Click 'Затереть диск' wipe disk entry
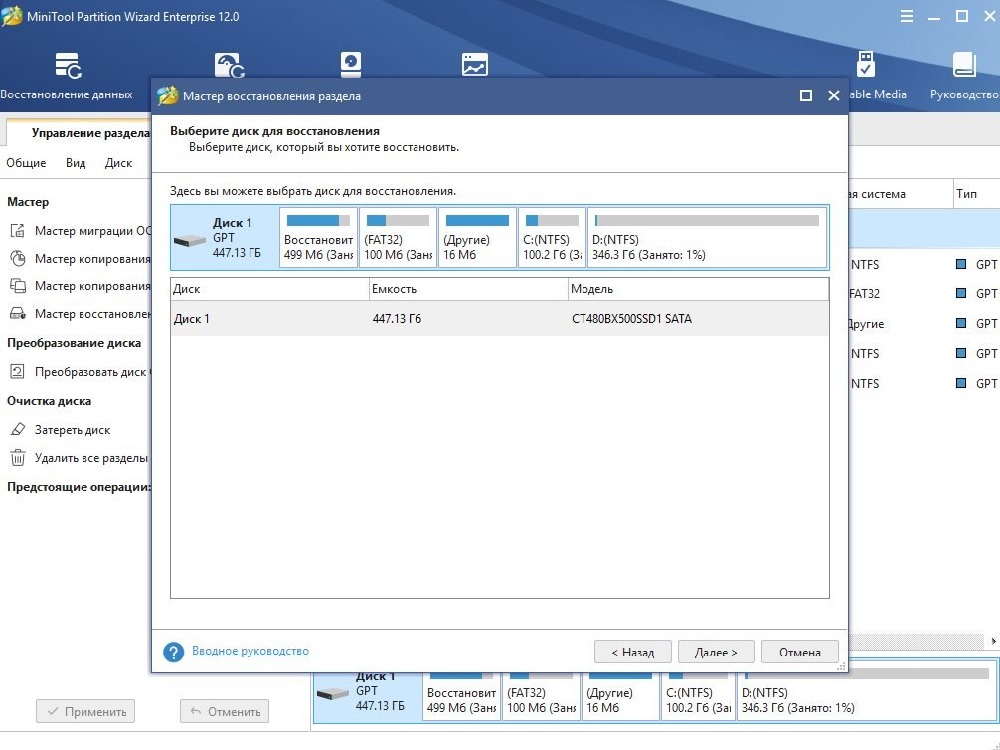 (x=72, y=430)
